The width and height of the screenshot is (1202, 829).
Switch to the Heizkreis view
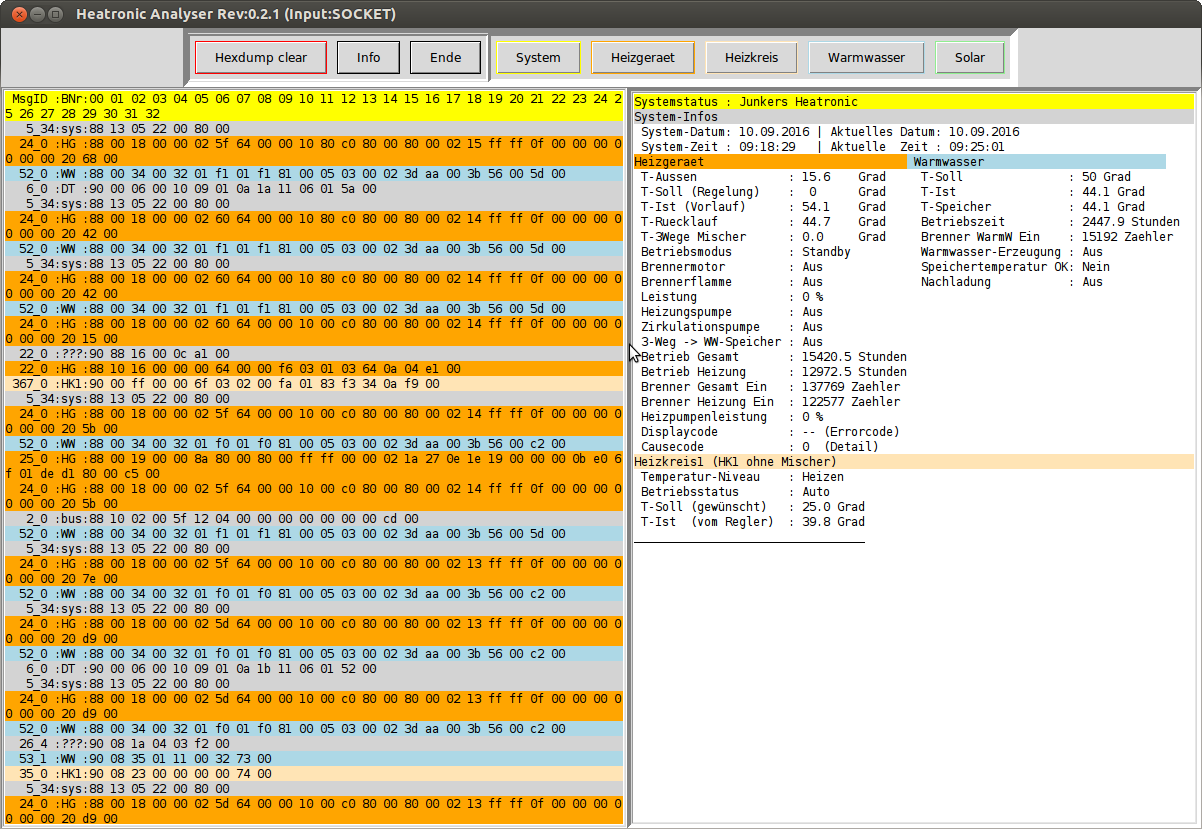pos(751,57)
